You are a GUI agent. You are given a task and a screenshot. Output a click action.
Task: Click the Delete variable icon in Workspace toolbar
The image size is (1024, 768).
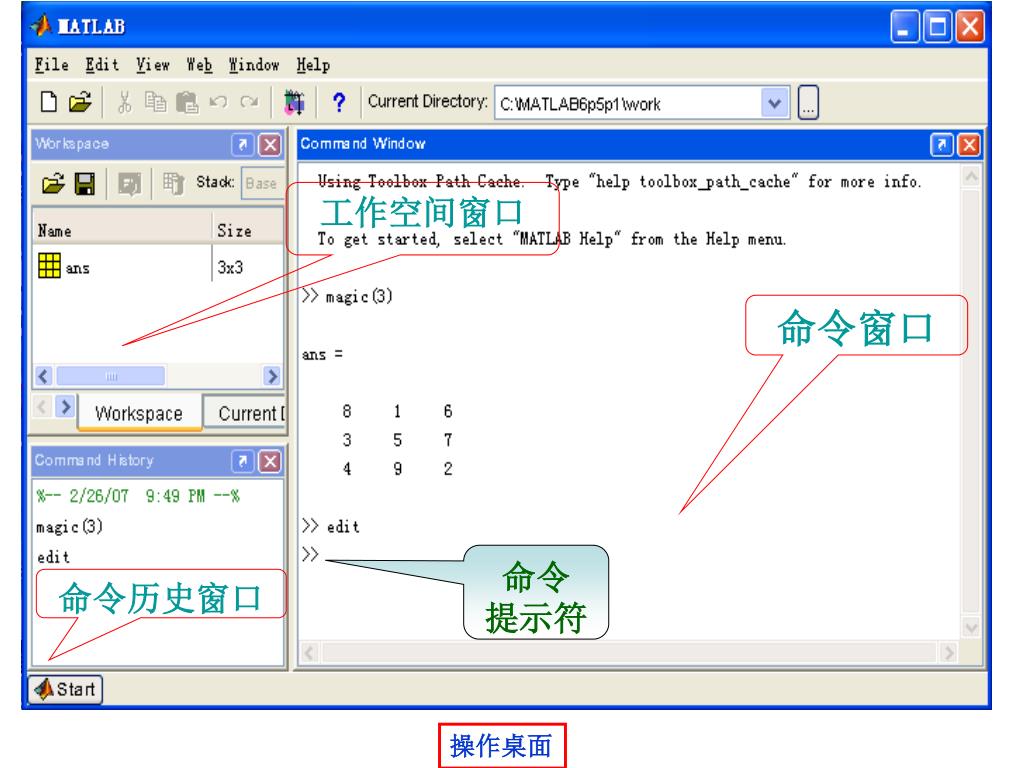click(x=173, y=184)
